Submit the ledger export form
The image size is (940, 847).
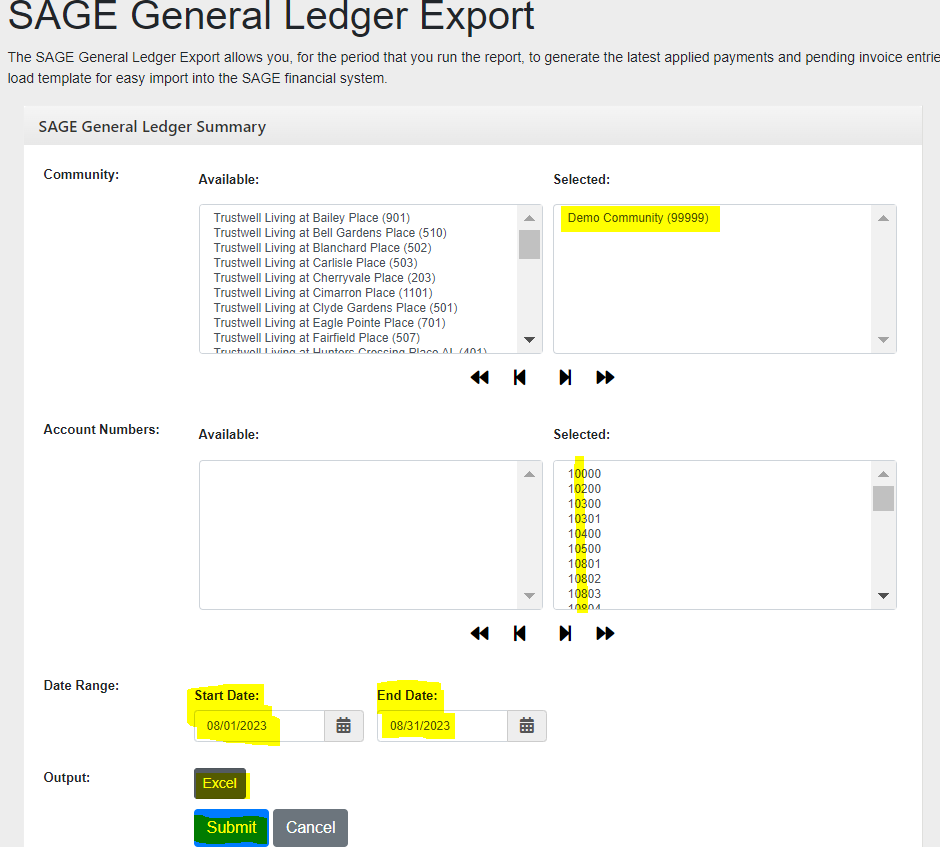(231, 828)
